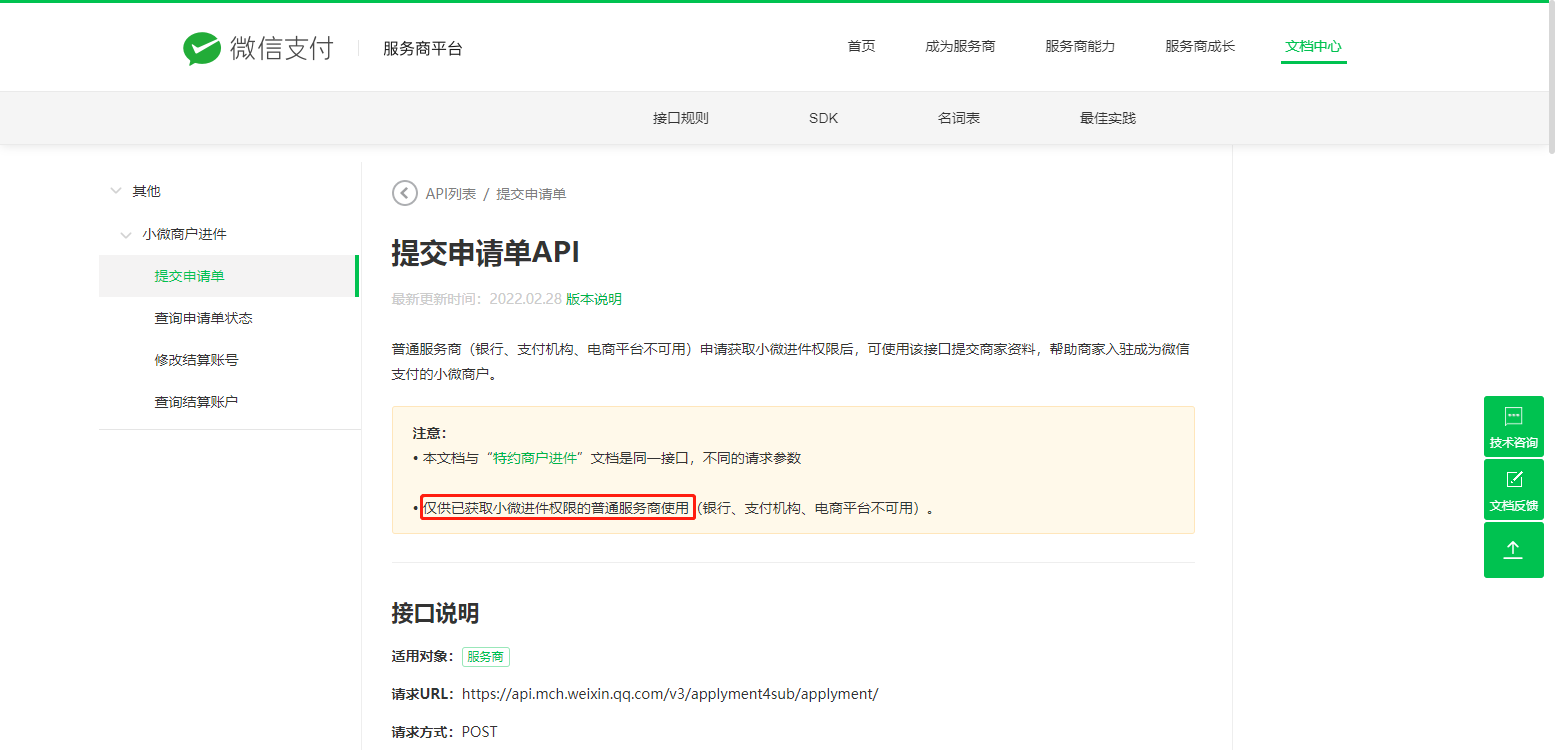Click the 服务商 tag next to 适用对象
Screen dimensions: 1555x750
click(486, 657)
